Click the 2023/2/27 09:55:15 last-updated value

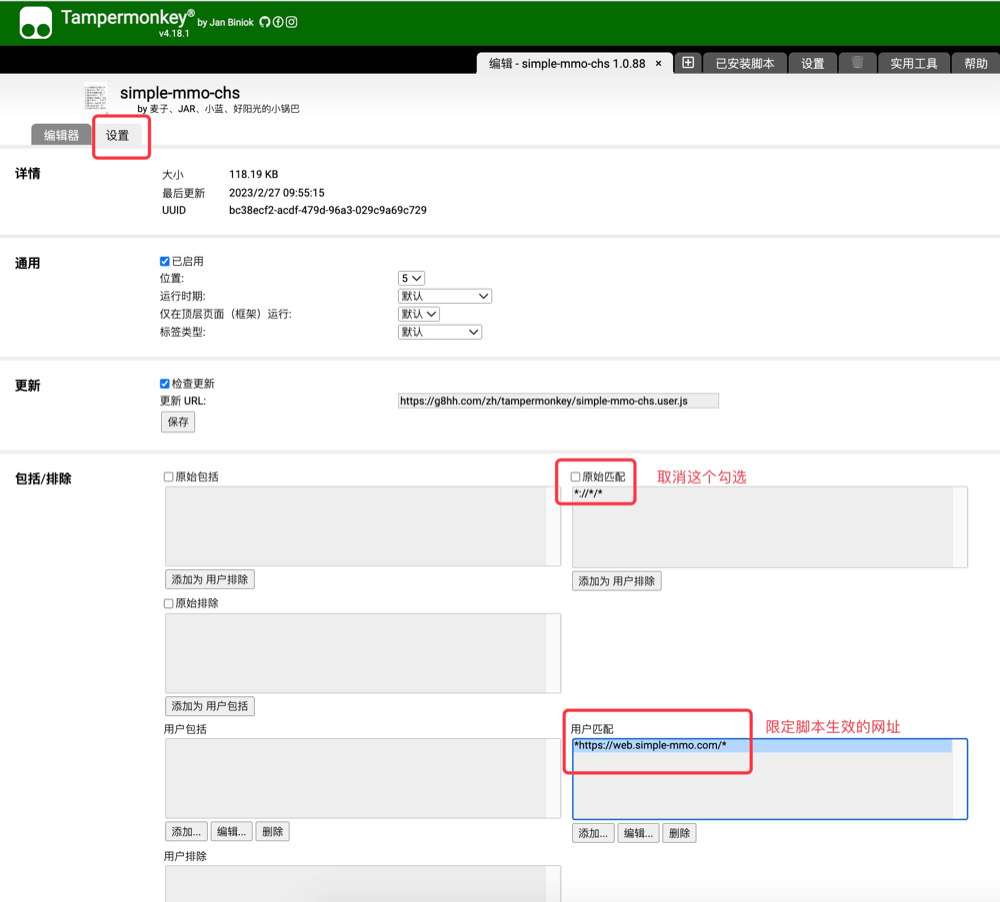[x=277, y=193]
